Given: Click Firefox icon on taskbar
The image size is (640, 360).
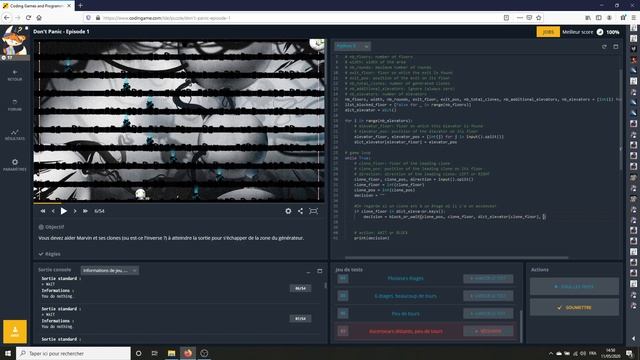Looking at the screenshot, I should pos(188,353).
